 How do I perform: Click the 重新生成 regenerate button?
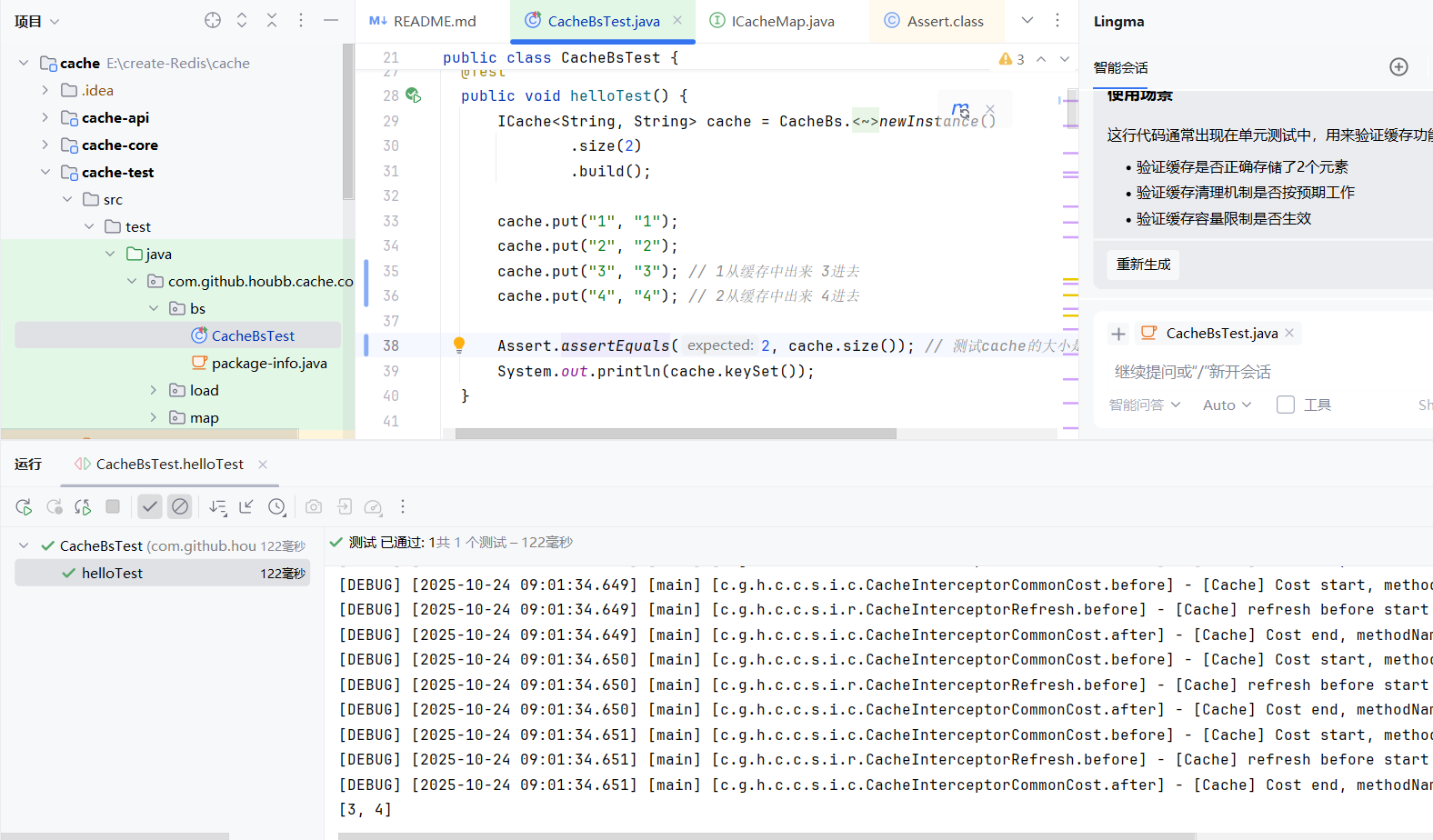pyautogui.click(x=1143, y=265)
